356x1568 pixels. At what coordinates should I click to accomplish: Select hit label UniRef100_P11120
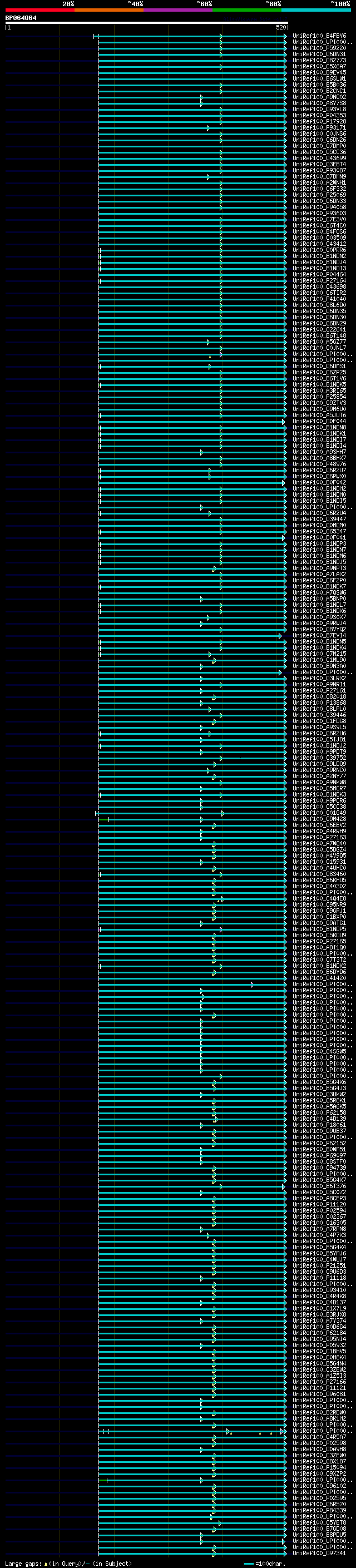[319, 1204]
